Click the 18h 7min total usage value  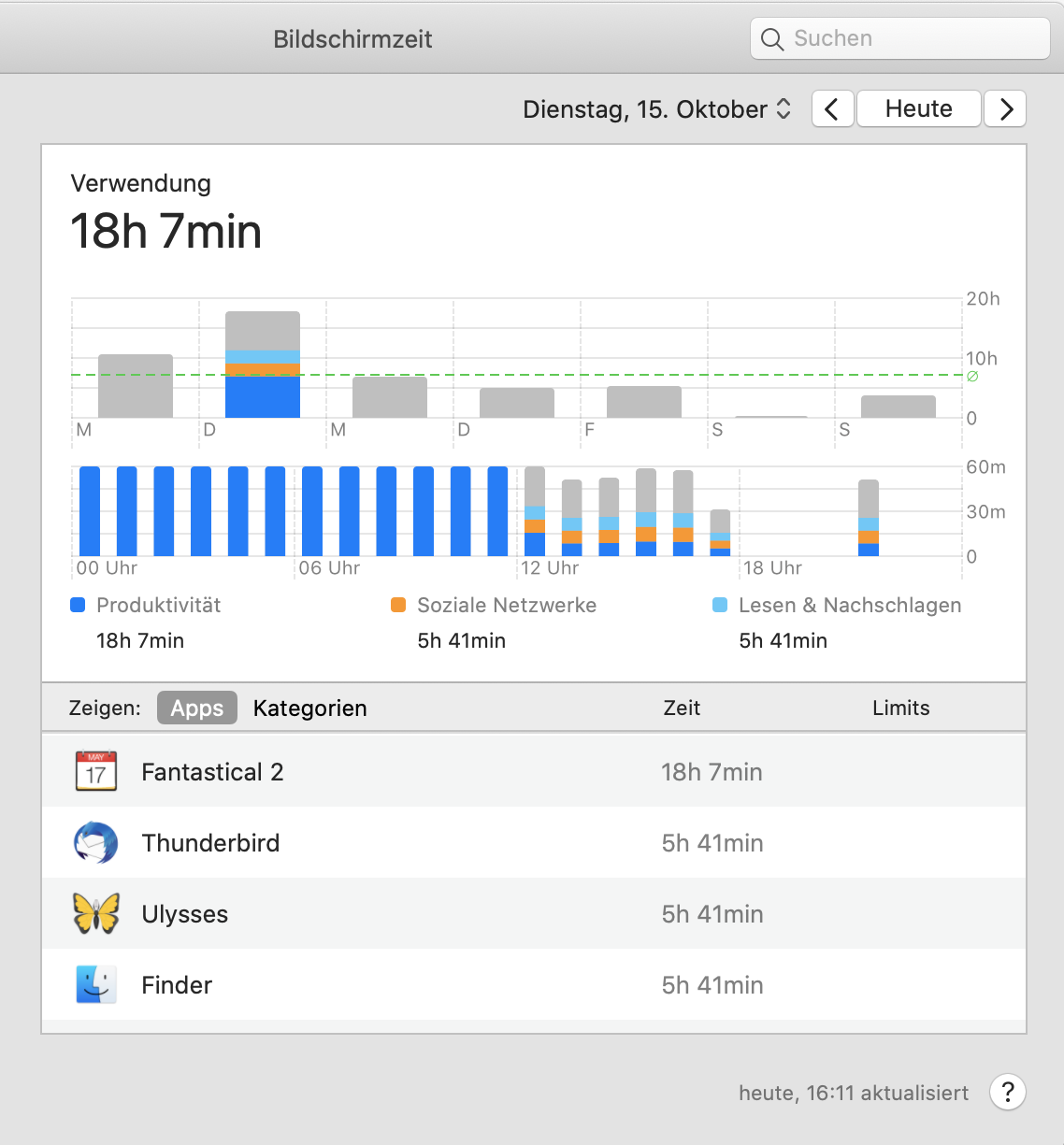click(166, 231)
